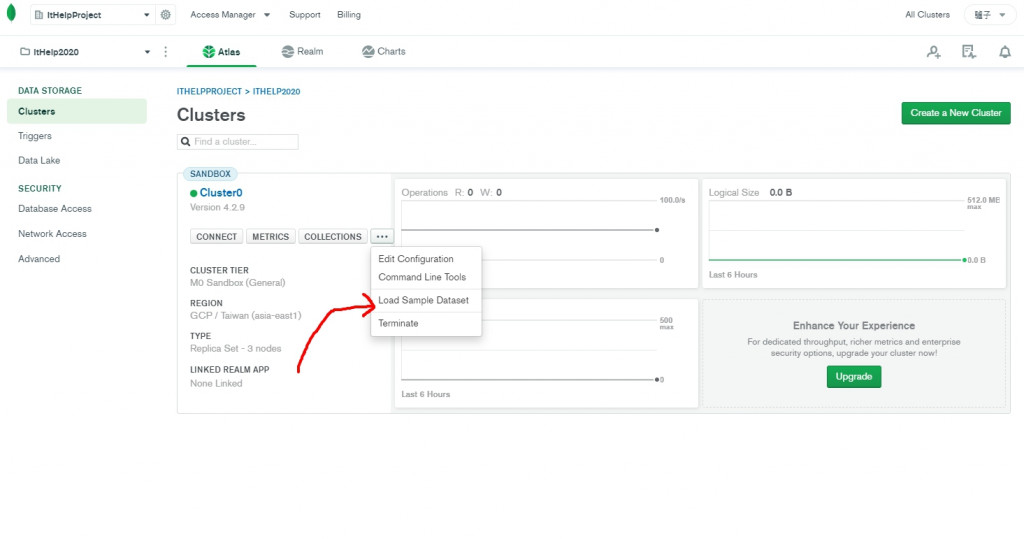1024x539 pixels.
Task: Open Database Access settings
Action: 55,208
